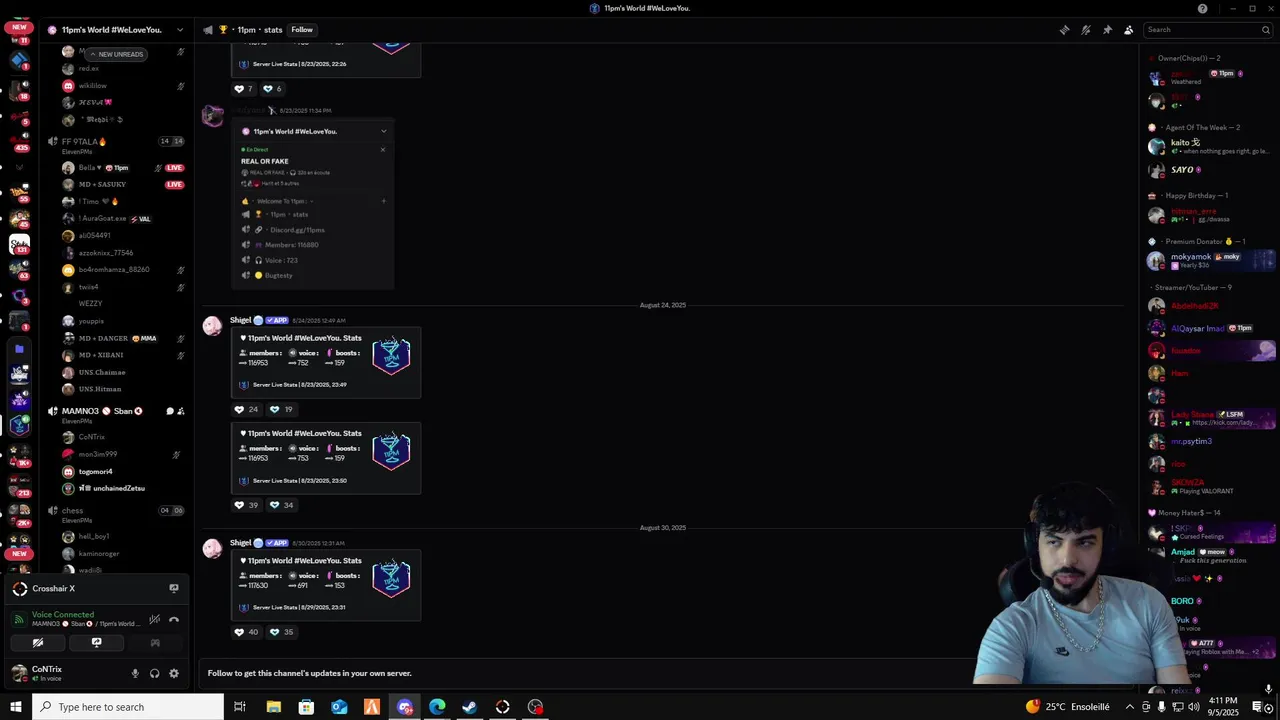The width and height of the screenshot is (1280, 720).
Task: Click the activities game controller button
Action: coord(154,643)
